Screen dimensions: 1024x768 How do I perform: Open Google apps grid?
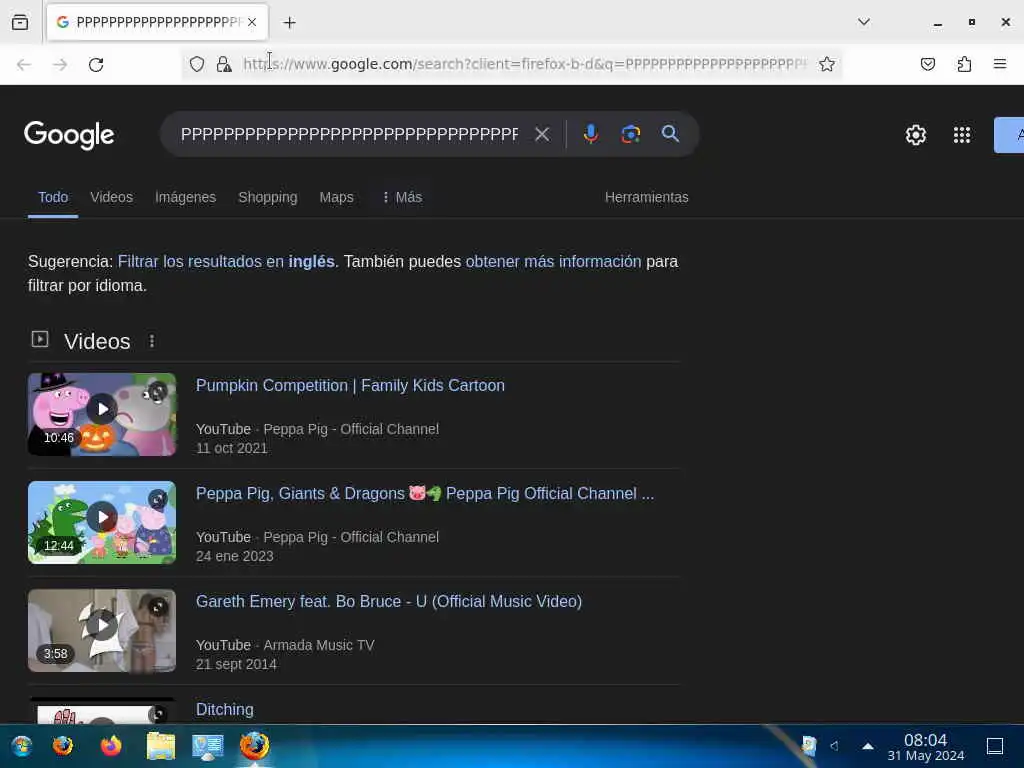click(961, 135)
